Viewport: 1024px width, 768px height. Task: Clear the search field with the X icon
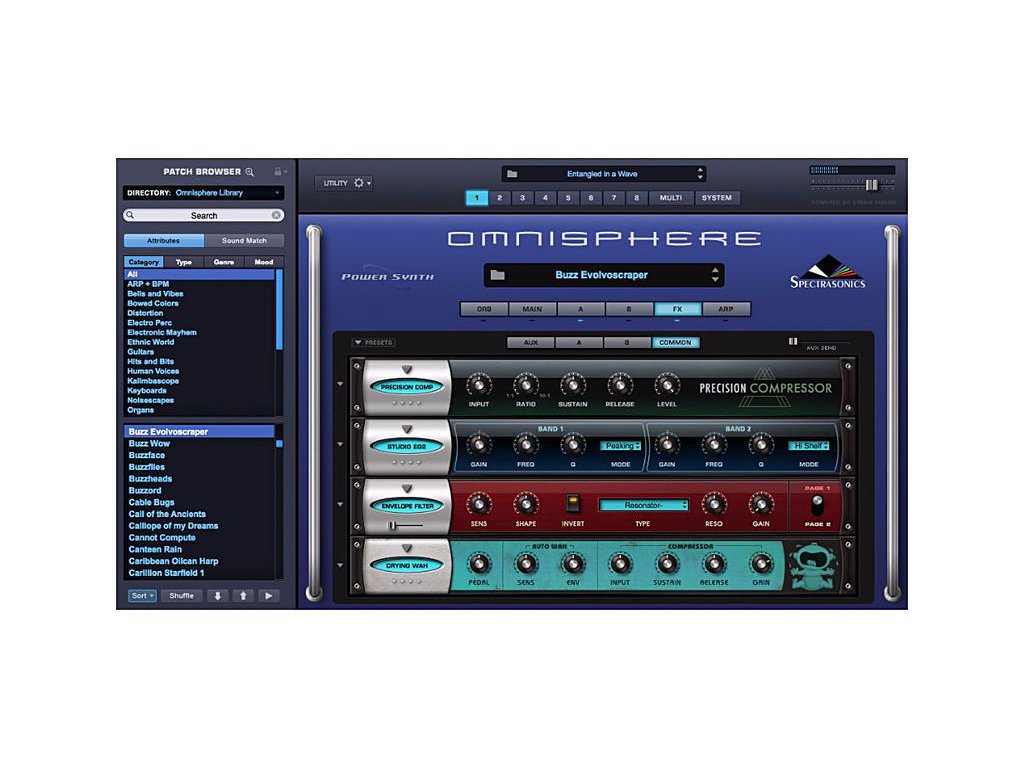[276, 215]
